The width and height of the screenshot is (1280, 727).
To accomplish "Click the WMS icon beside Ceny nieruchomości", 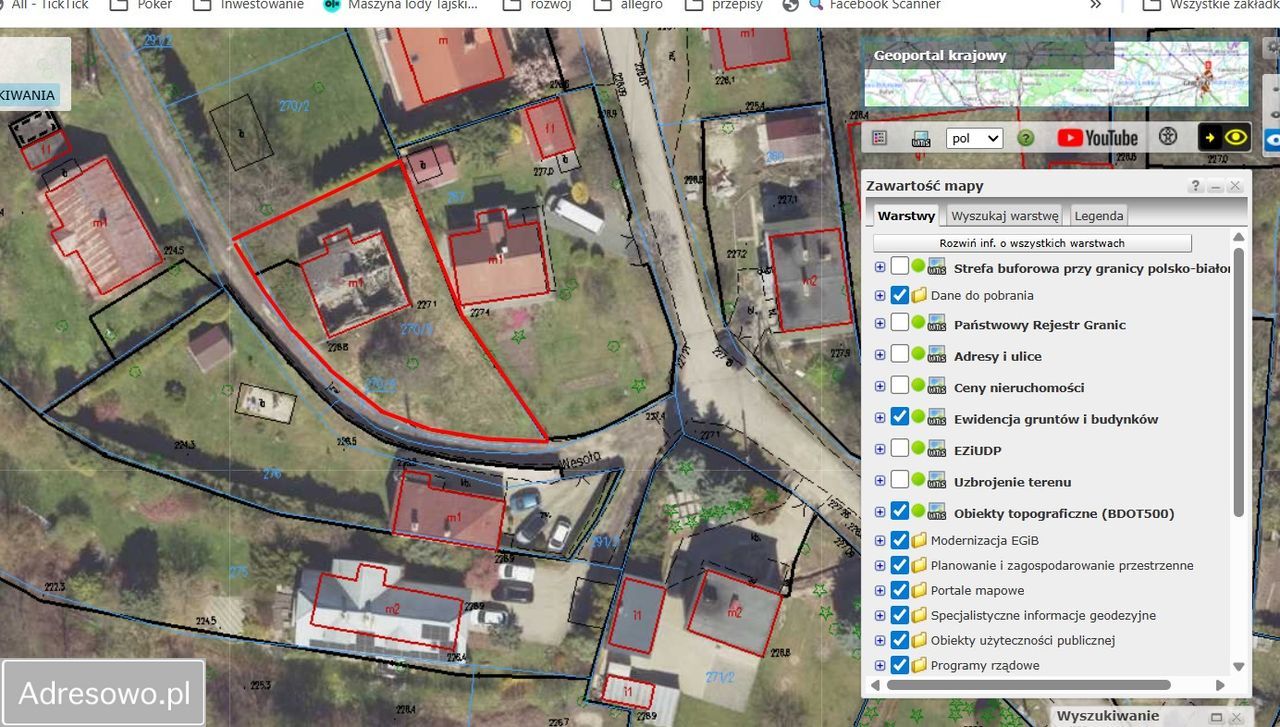I will coord(937,386).
